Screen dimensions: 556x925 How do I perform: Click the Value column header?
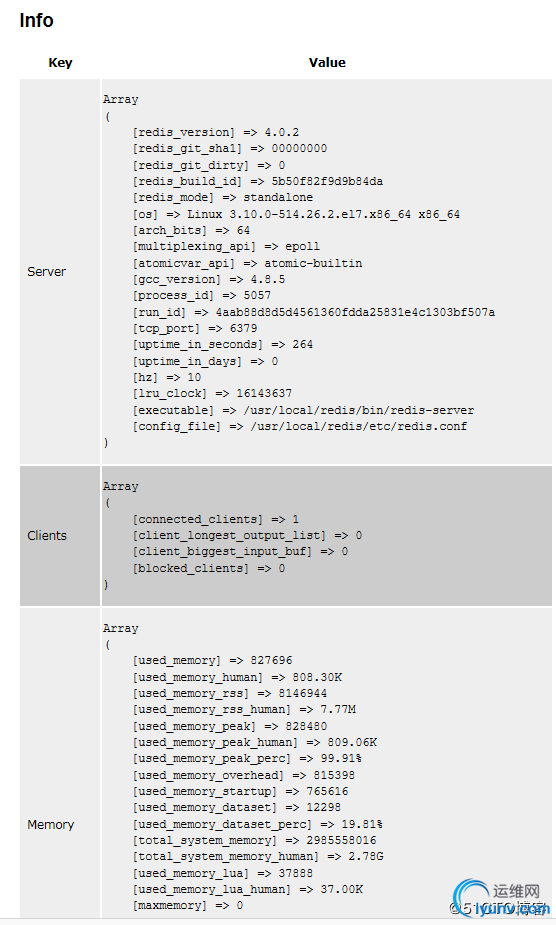tap(327, 63)
